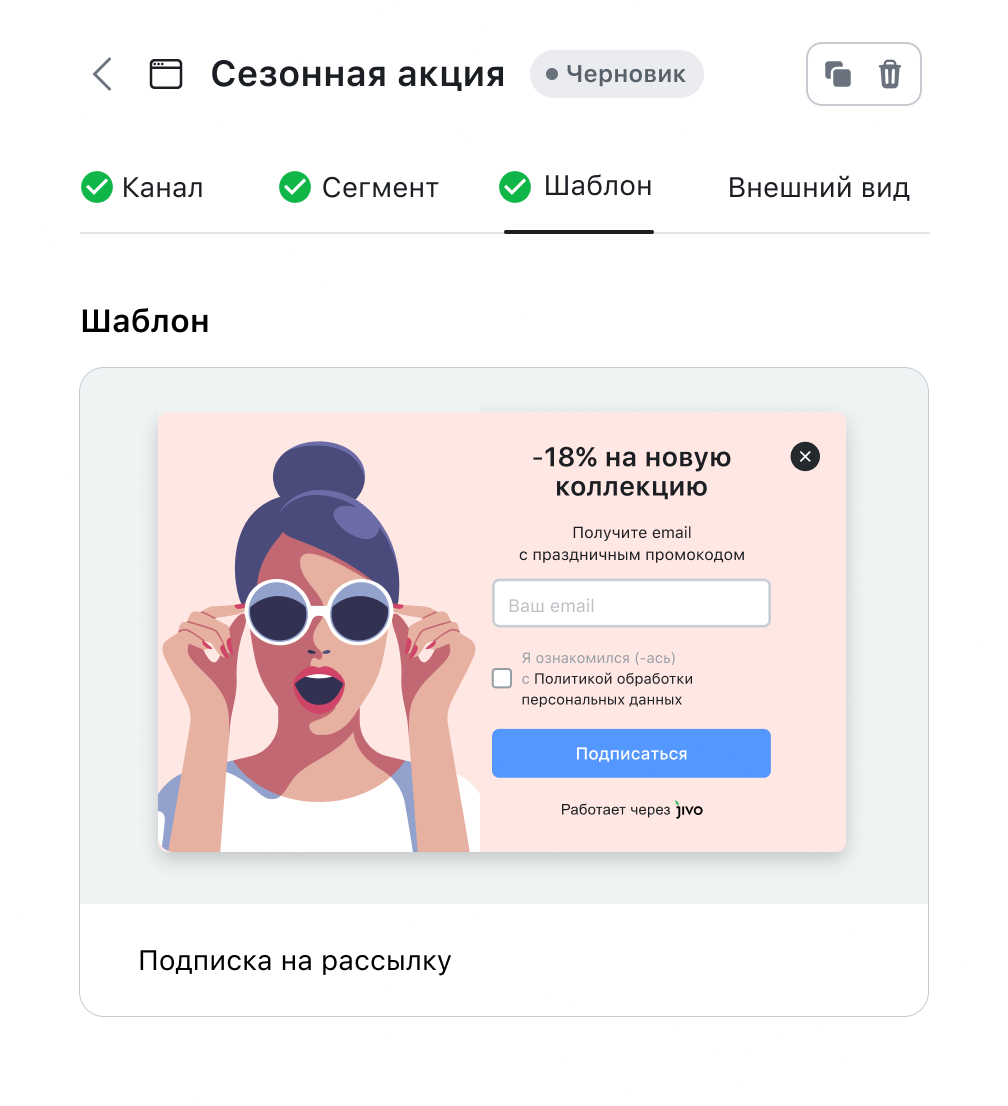1008x1106 pixels.
Task: Duplicate the campaign with the copy icon
Action: click(838, 74)
